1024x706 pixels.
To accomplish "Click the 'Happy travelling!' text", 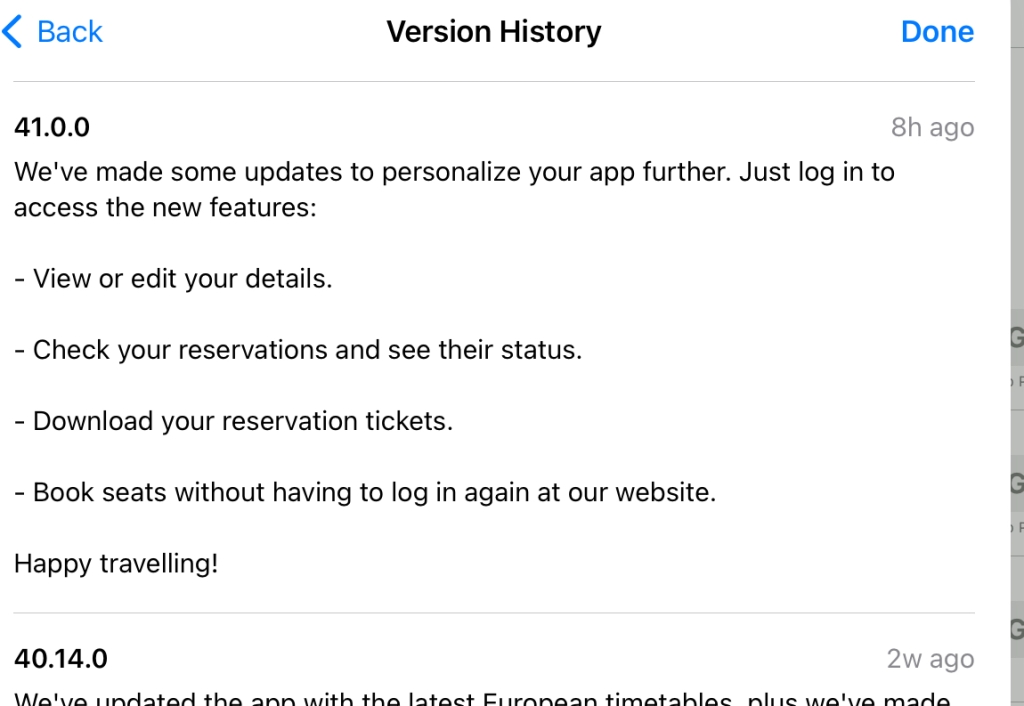I will pos(116,564).
